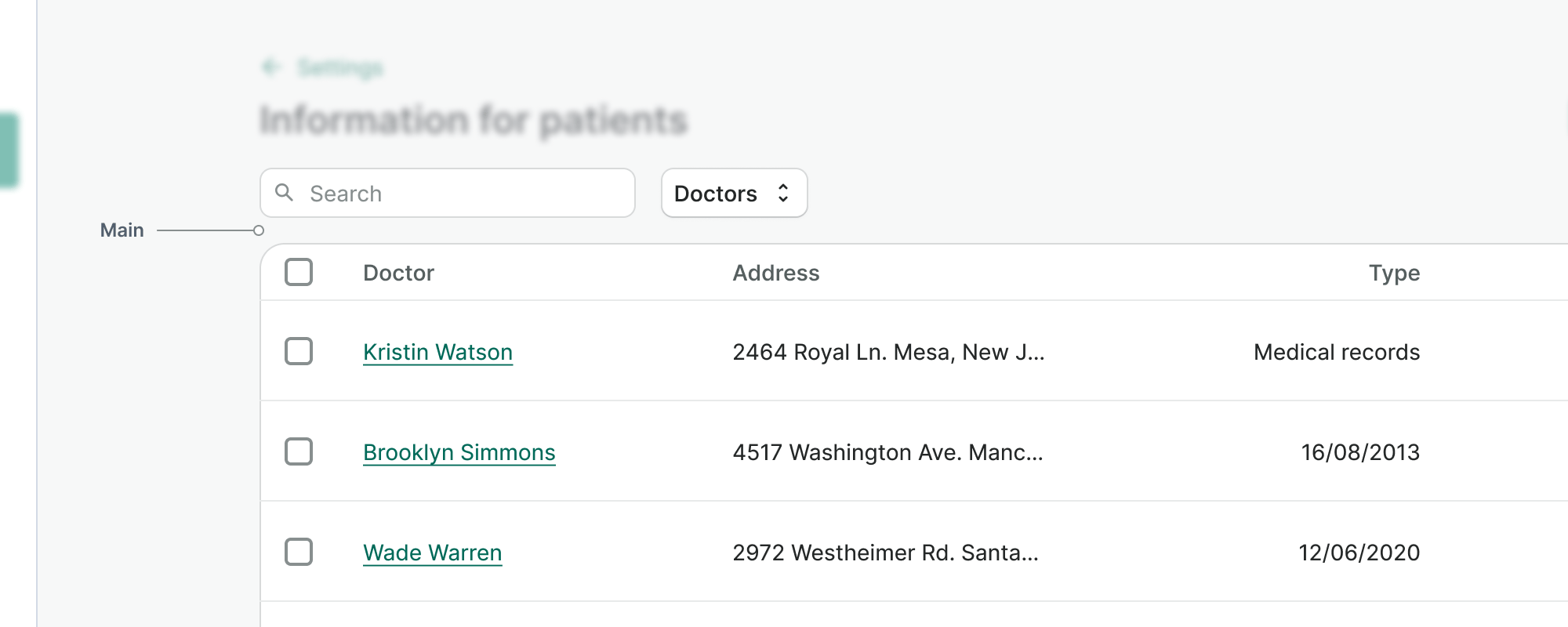Image resolution: width=1568 pixels, height=627 pixels.
Task: Toggle the select-all checkbox in table header
Action: coord(299,272)
